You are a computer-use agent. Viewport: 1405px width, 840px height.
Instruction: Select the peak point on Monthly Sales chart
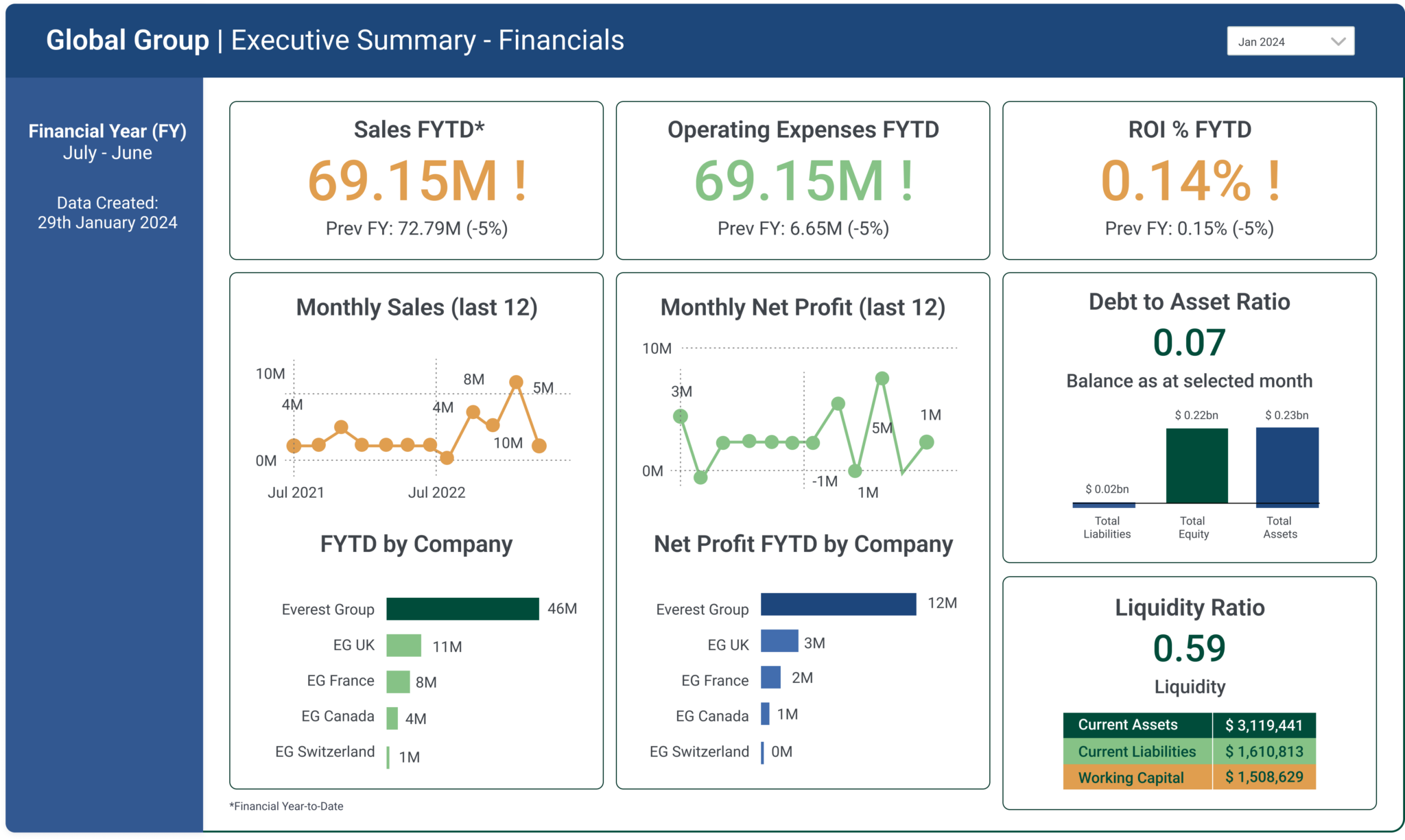517,381
